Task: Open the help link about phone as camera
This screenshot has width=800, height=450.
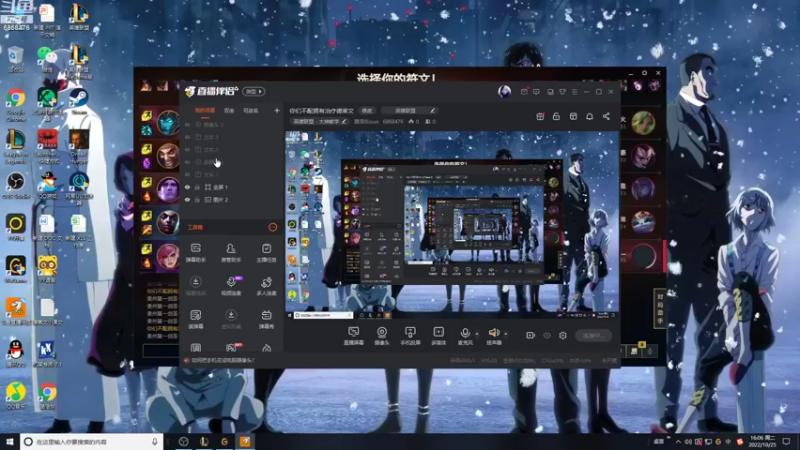Action: pyautogui.click(x=222, y=360)
